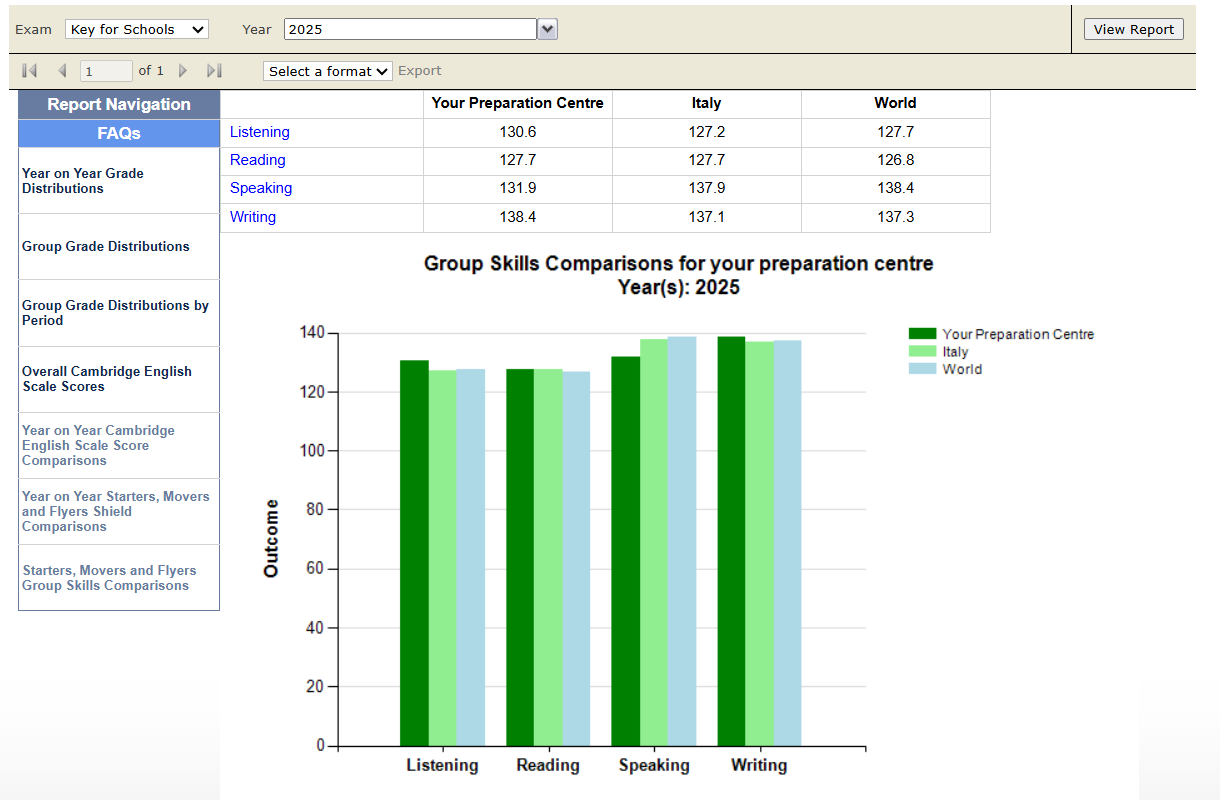This screenshot has height=800, width=1220.
Task: Open the Writing skill link
Action: tap(253, 217)
